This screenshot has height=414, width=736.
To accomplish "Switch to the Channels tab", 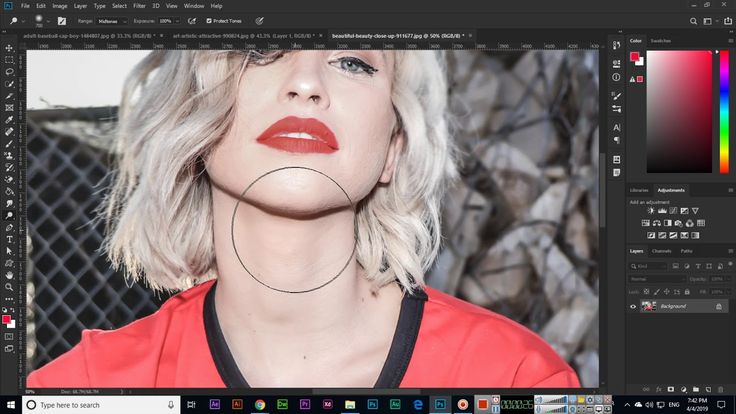I will [x=661, y=251].
